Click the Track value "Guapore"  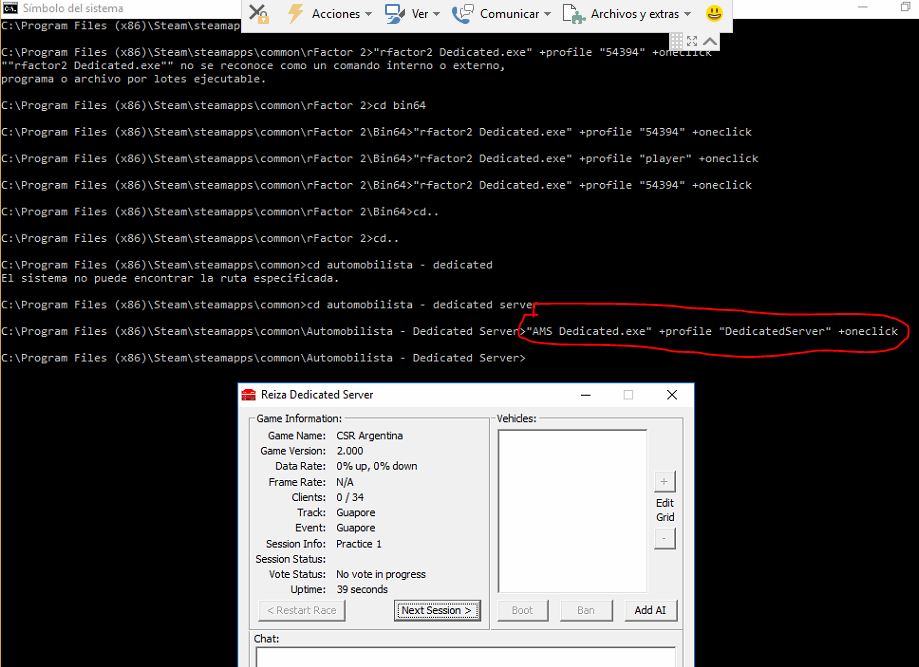tap(356, 512)
